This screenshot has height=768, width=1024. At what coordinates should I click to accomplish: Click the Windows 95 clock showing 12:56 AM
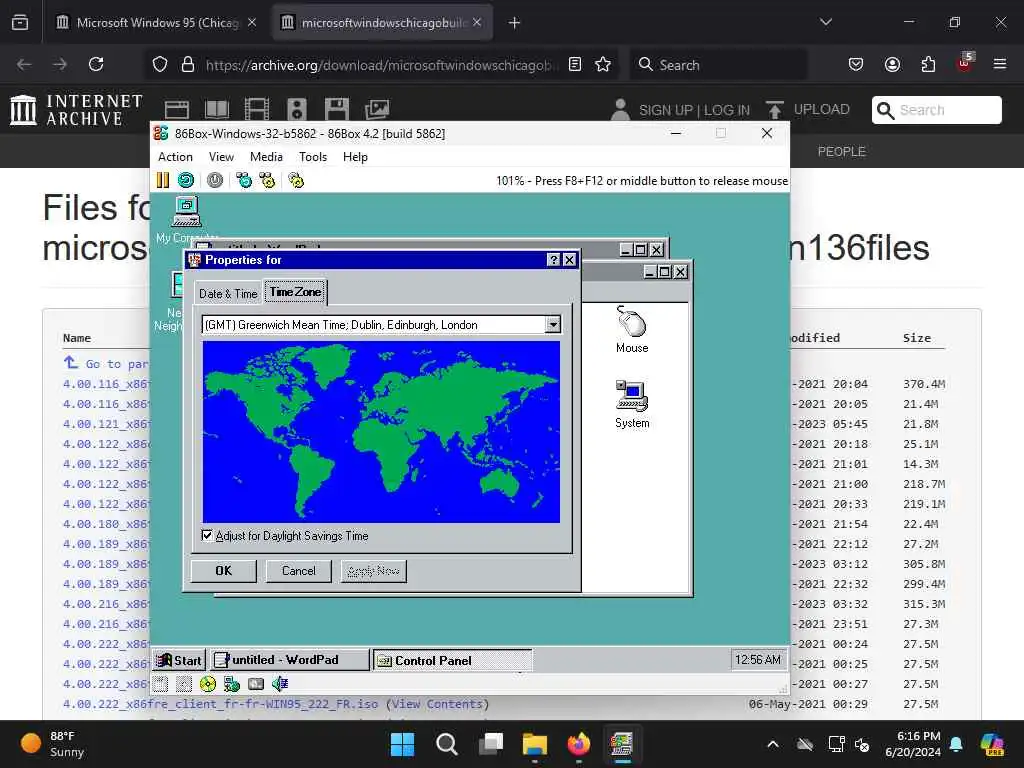[x=758, y=660]
